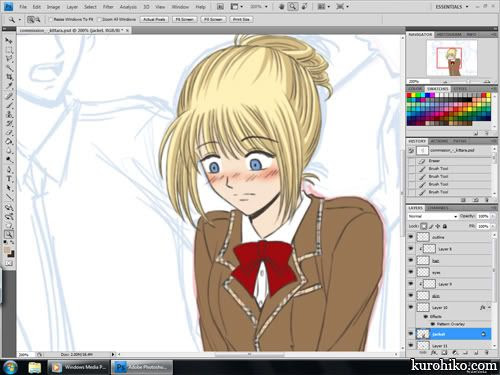Image resolution: width=500 pixels, height=375 pixels.
Task: Add a layer mask
Action: click(x=445, y=352)
